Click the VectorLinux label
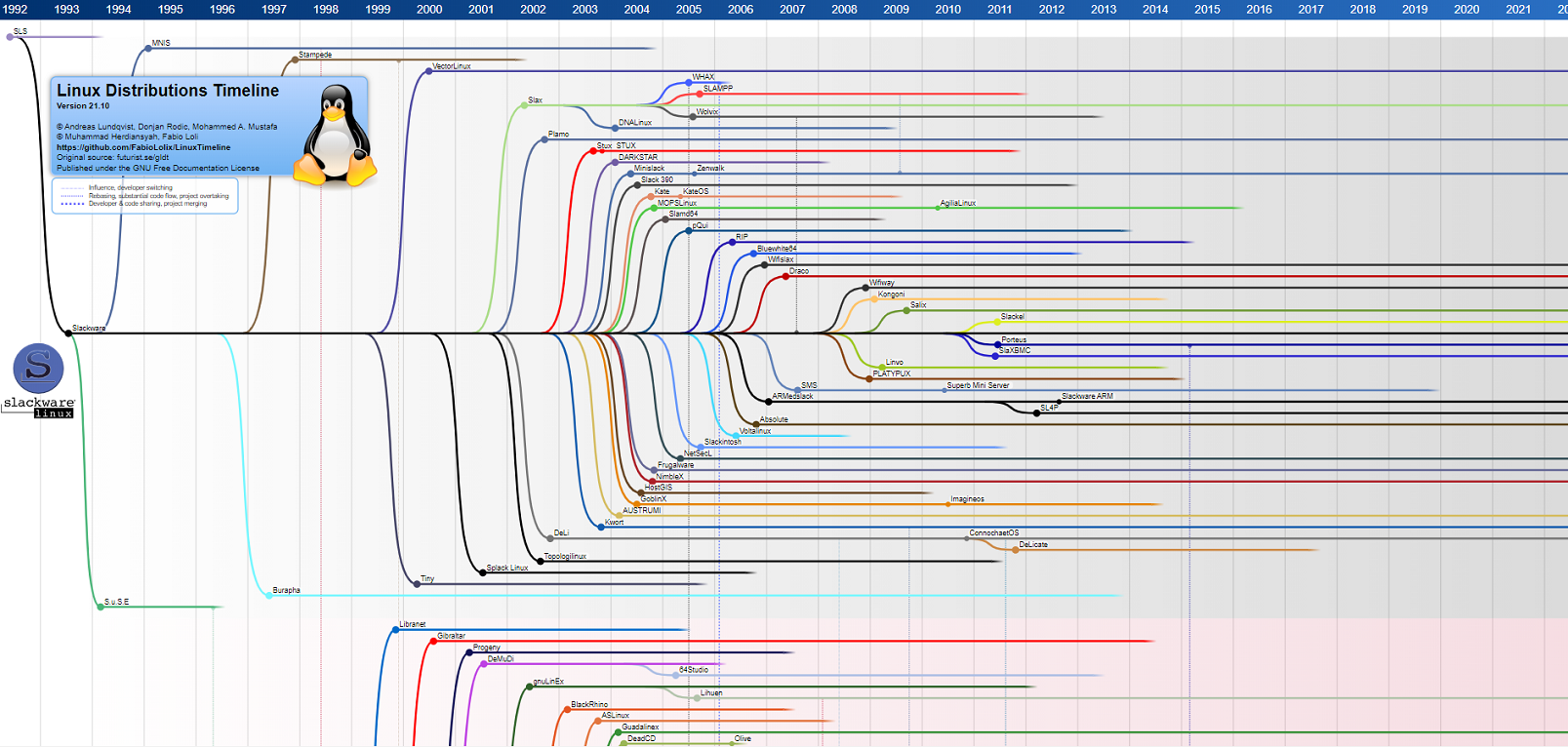Image resolution: width=1568 pixels, height=747 pixels. [x=452, y=66]
